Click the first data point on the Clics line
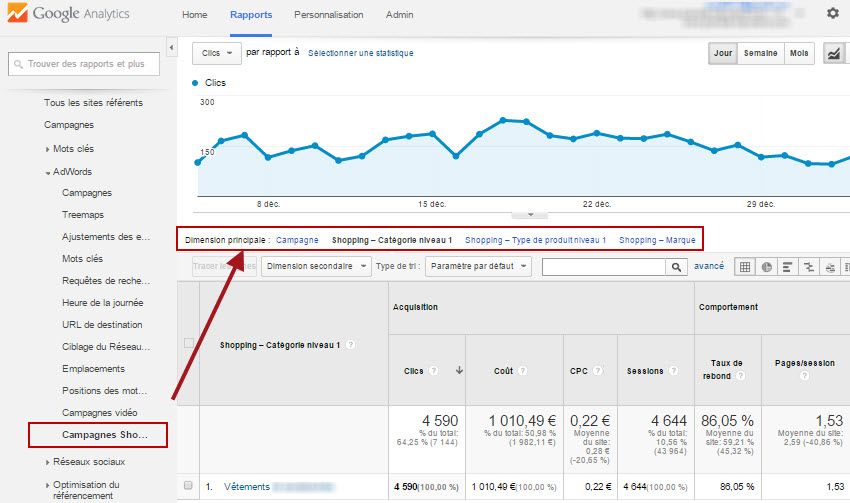The width and height of the screenshot is (850, 503). pos(198,162)
